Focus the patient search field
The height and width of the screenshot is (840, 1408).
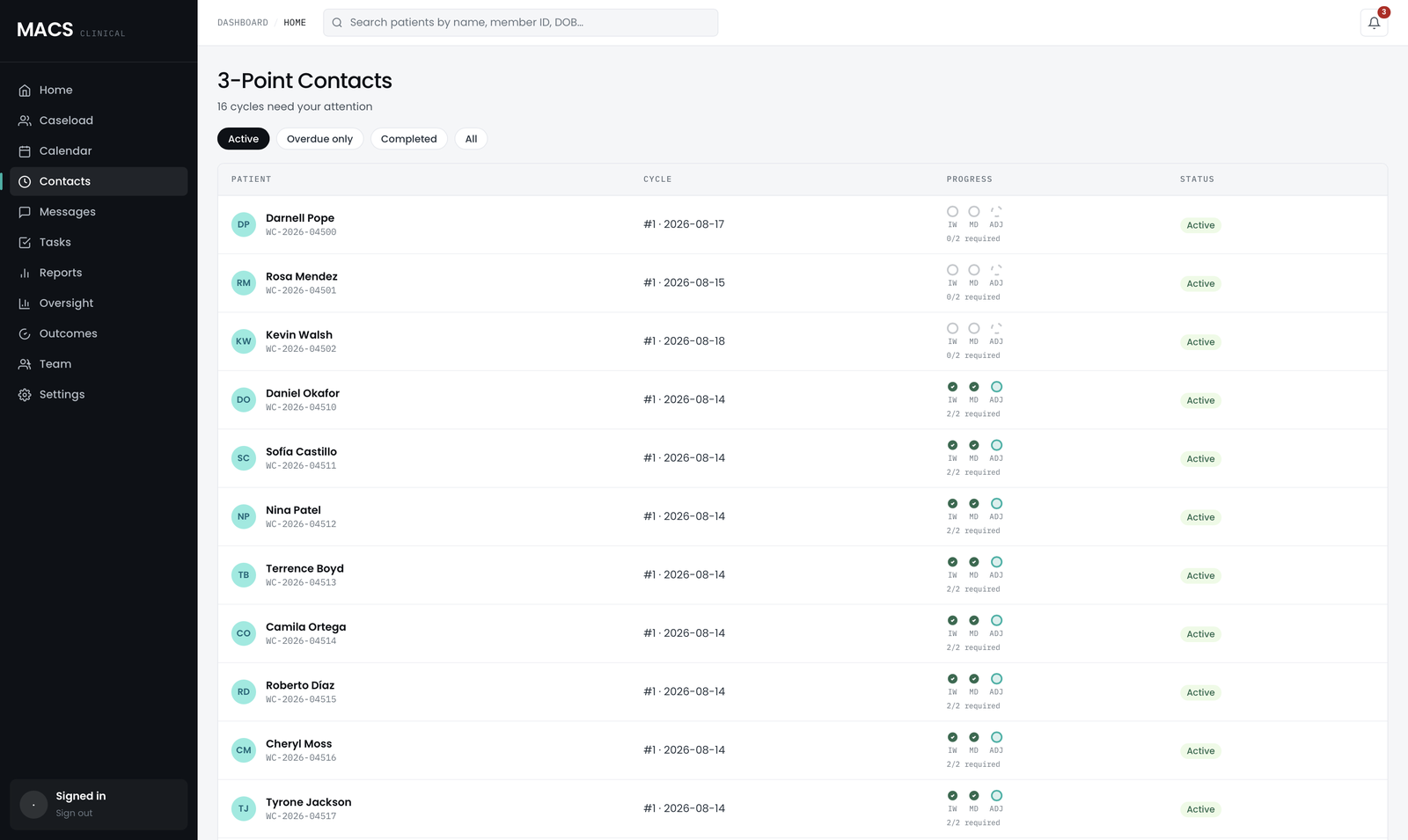pyautogui.click(x=521, y=23)
